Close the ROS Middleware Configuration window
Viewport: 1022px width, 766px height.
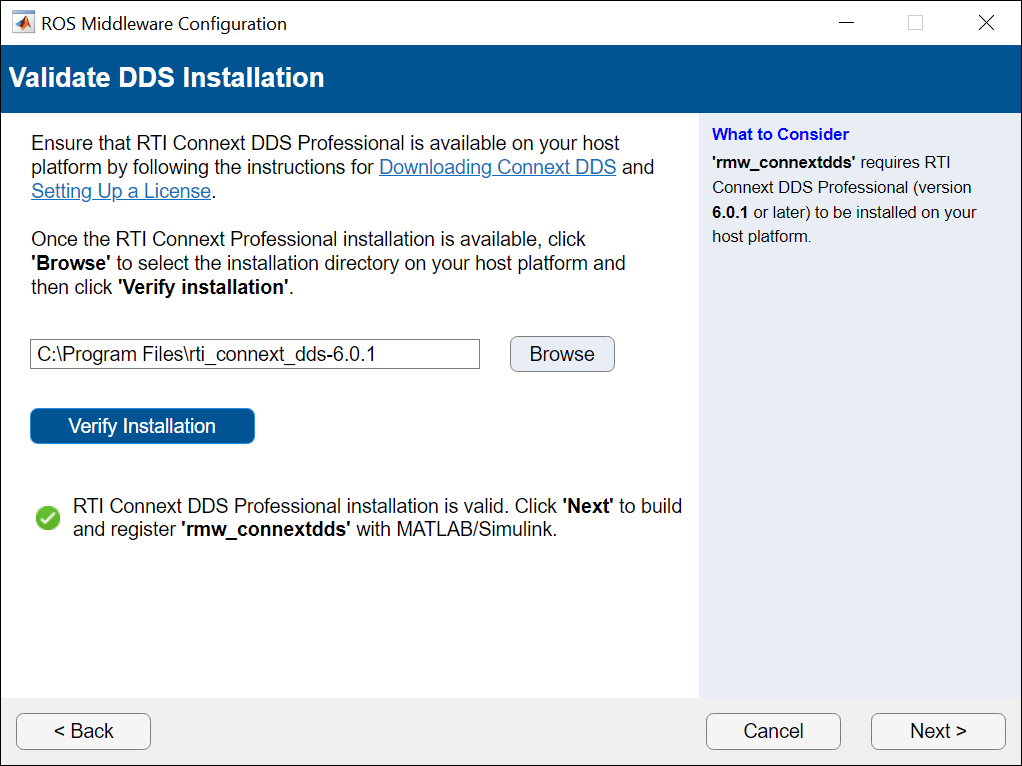click(986, 23)
